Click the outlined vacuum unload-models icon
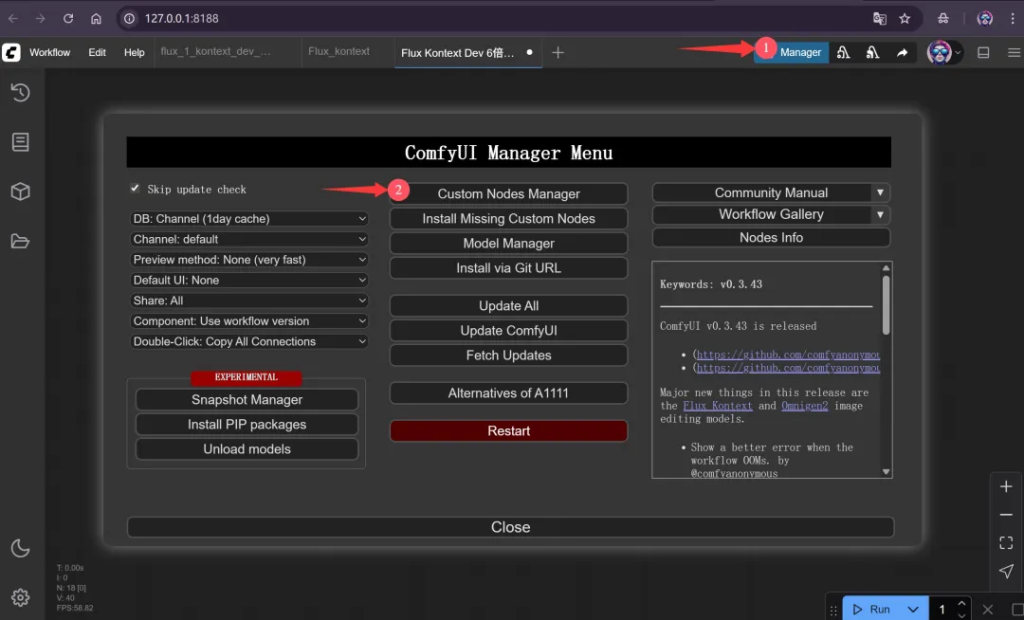1024x620 pixels. (844, 52)
